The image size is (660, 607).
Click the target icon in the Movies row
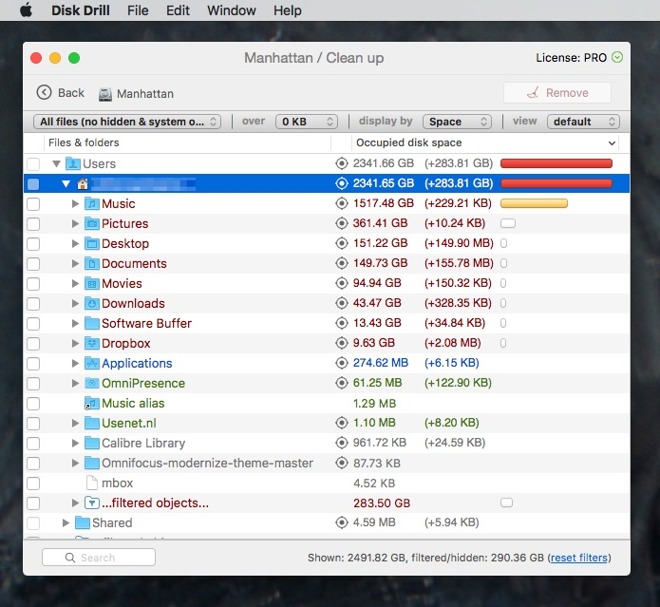click(x=341, y=283)
